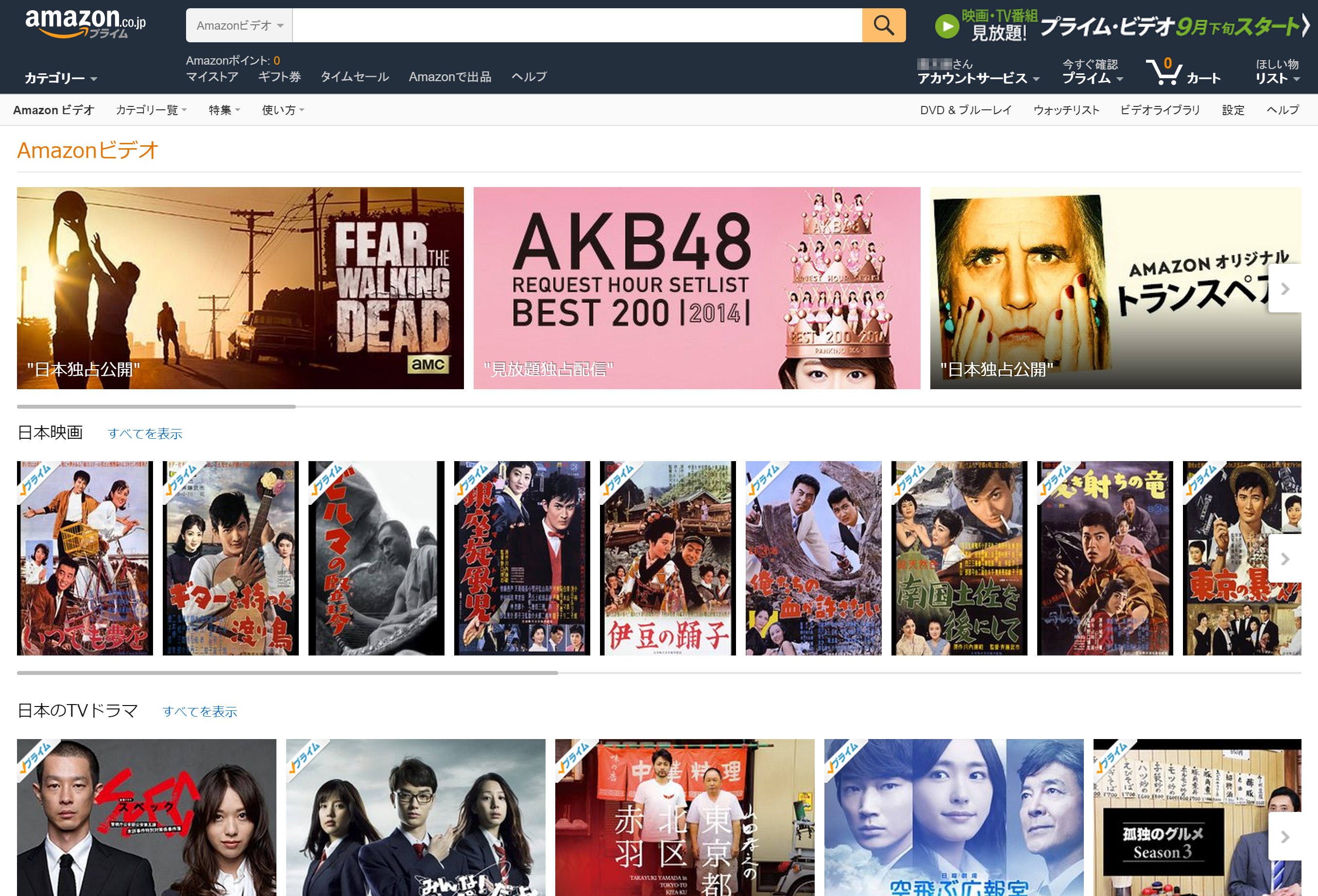1318x896 pixels.
Task: Open the ビルマの竪琴 movie poster
Action: pos(377,558)
